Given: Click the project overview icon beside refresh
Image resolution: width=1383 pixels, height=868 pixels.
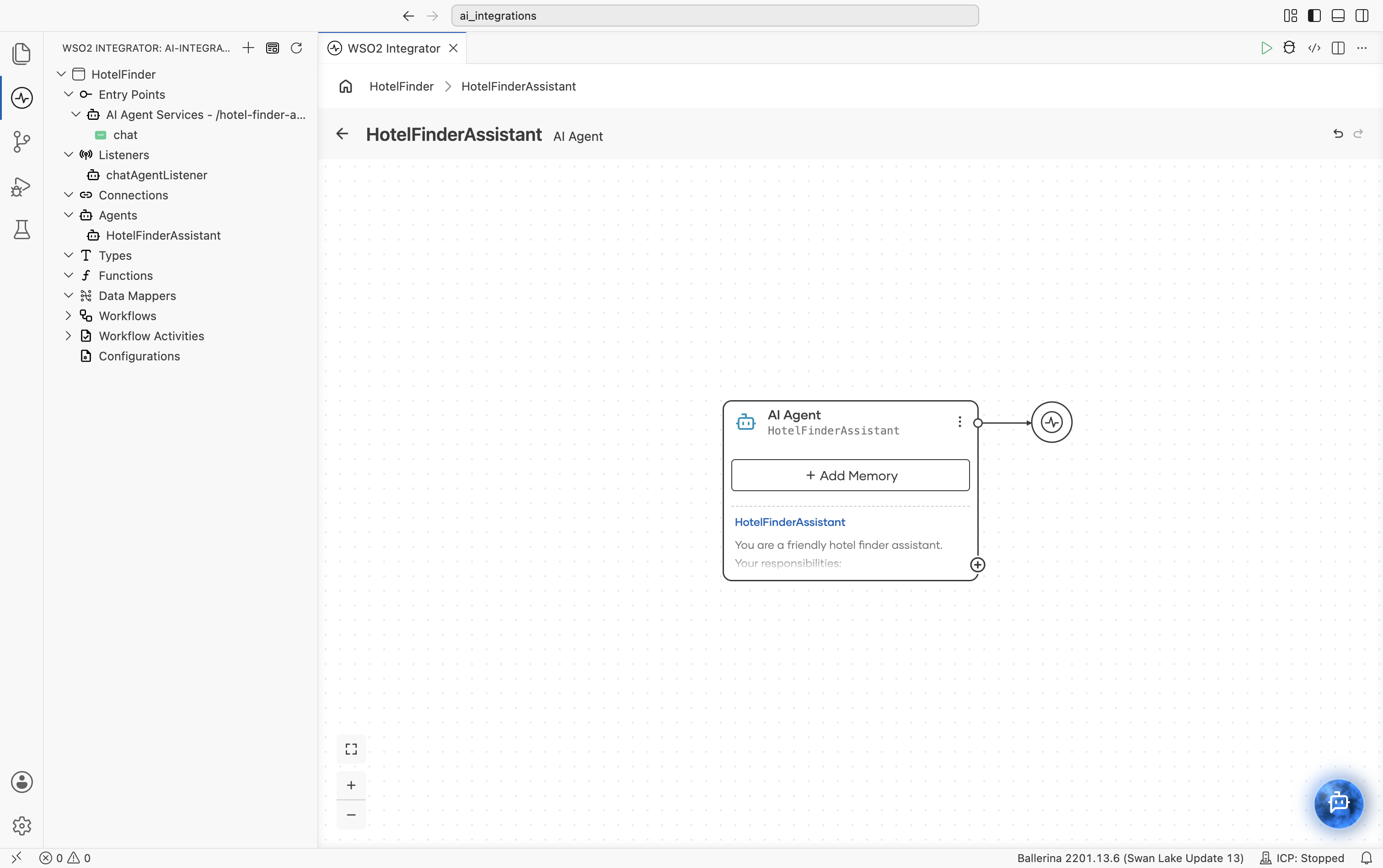Looking at the screenshot, I should coord(272,48).
